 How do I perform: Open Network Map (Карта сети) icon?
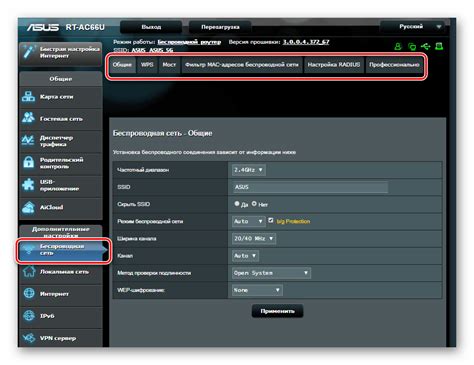coord(28,97)
